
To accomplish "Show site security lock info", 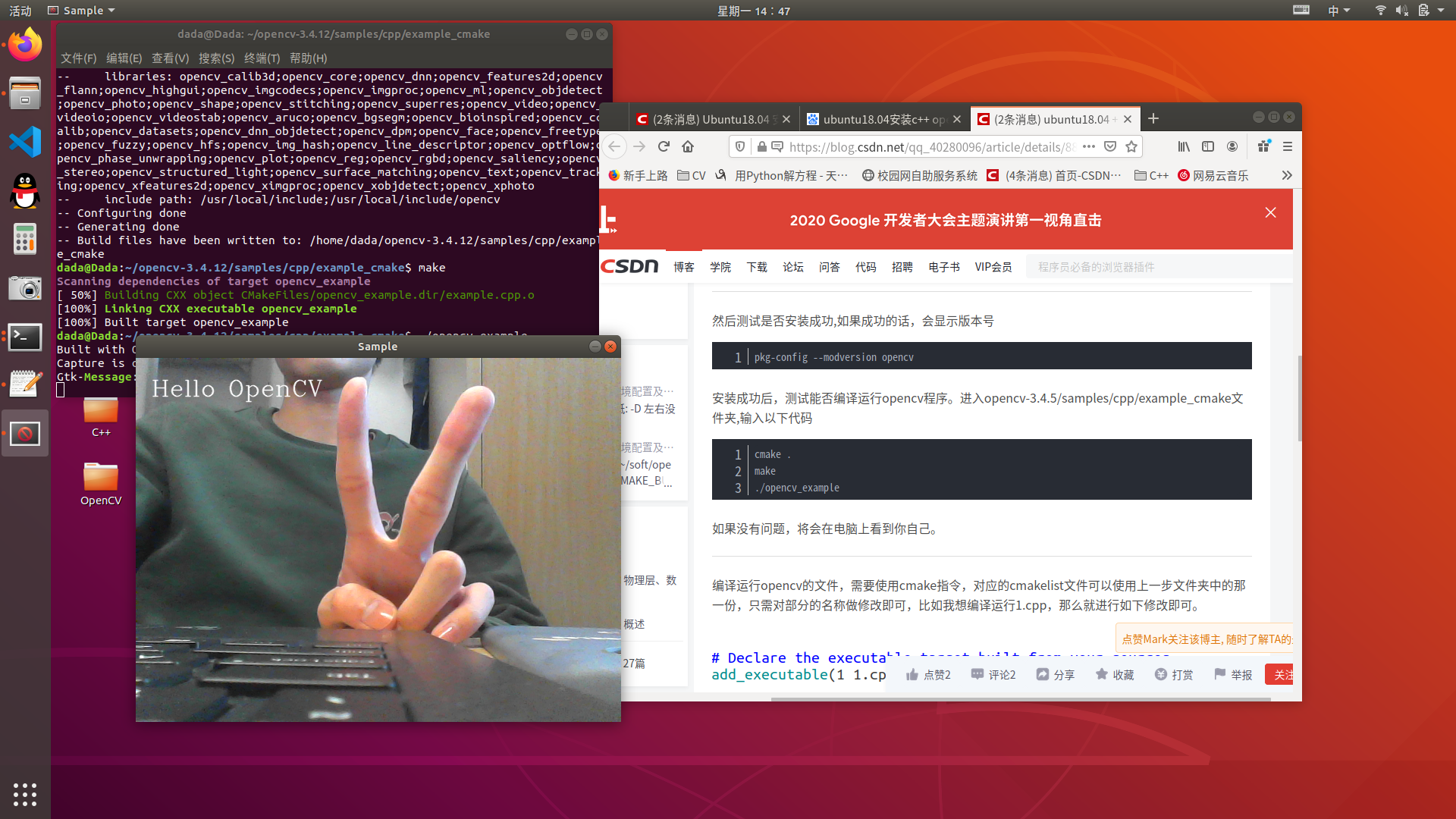I will coord(761,146).
